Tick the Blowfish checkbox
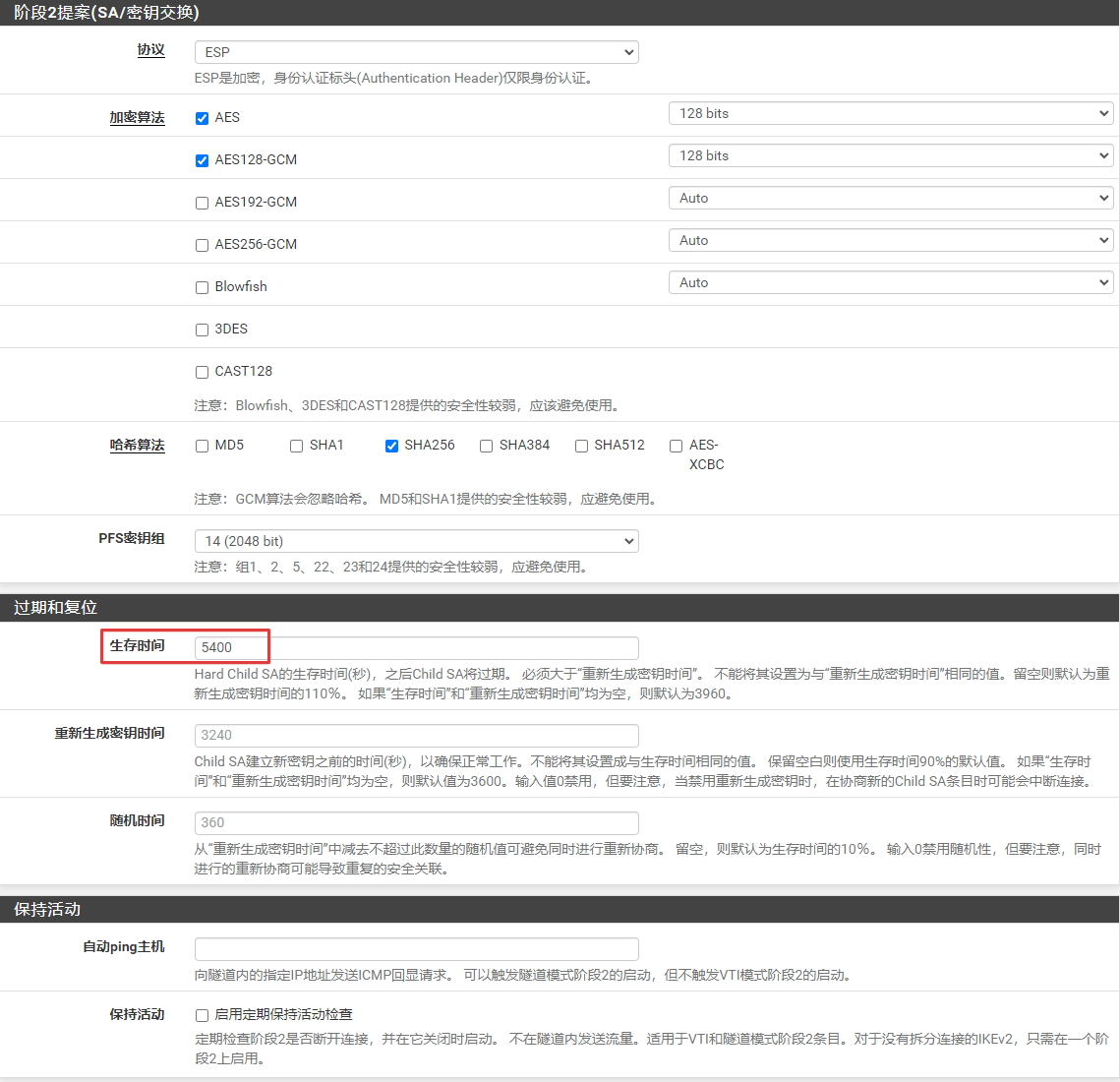 click(202, 287)
